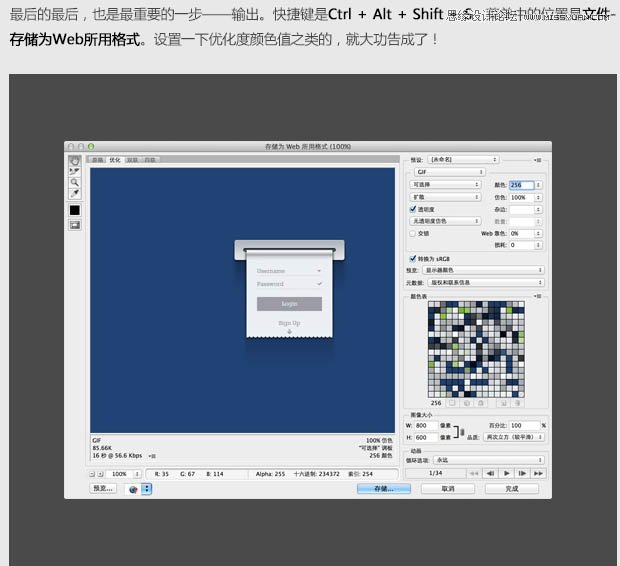Open the Web snap value stepper arrows

click(x=538, y=234)
